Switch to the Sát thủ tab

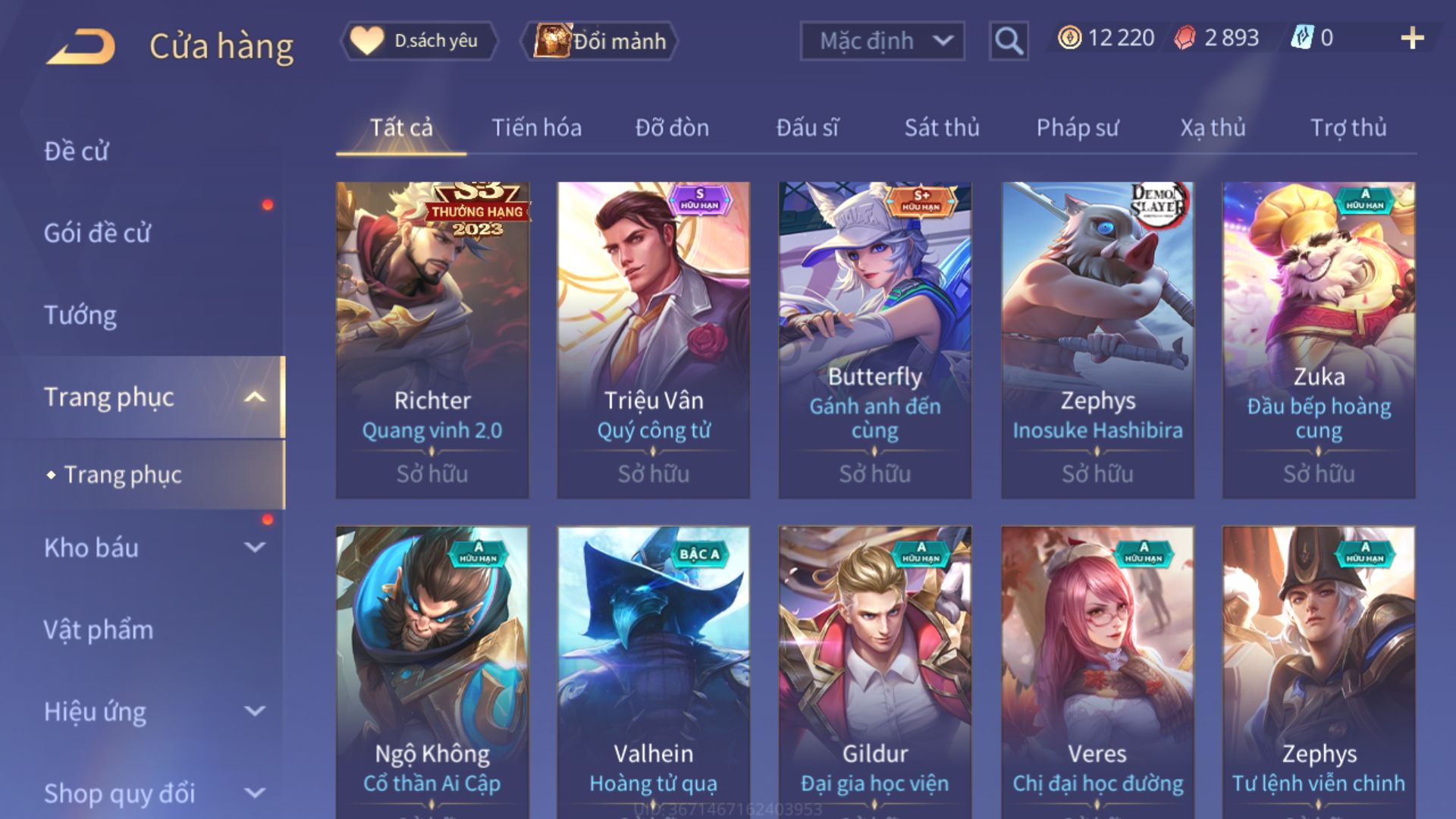tap(942, 127)
